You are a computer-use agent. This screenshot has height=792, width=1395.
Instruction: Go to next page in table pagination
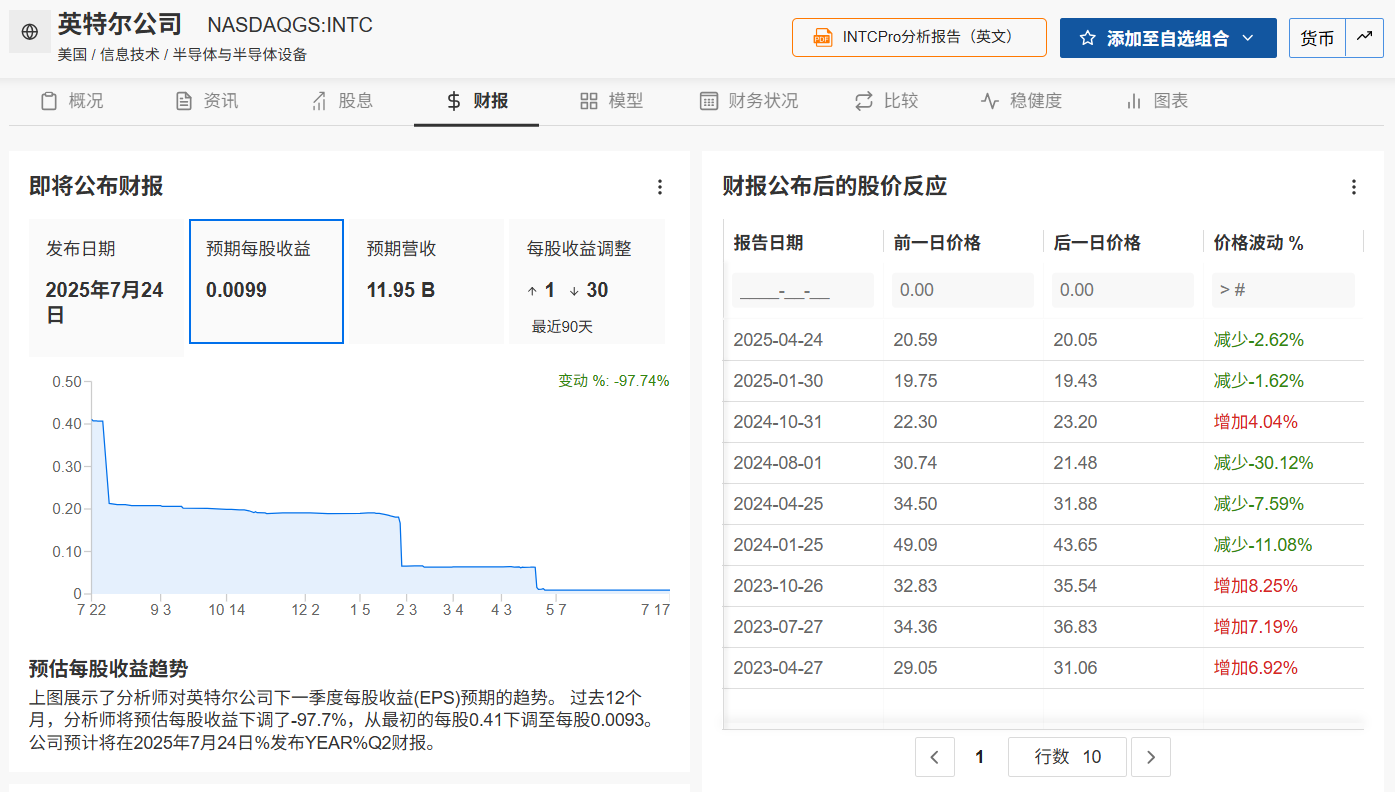1151,757
